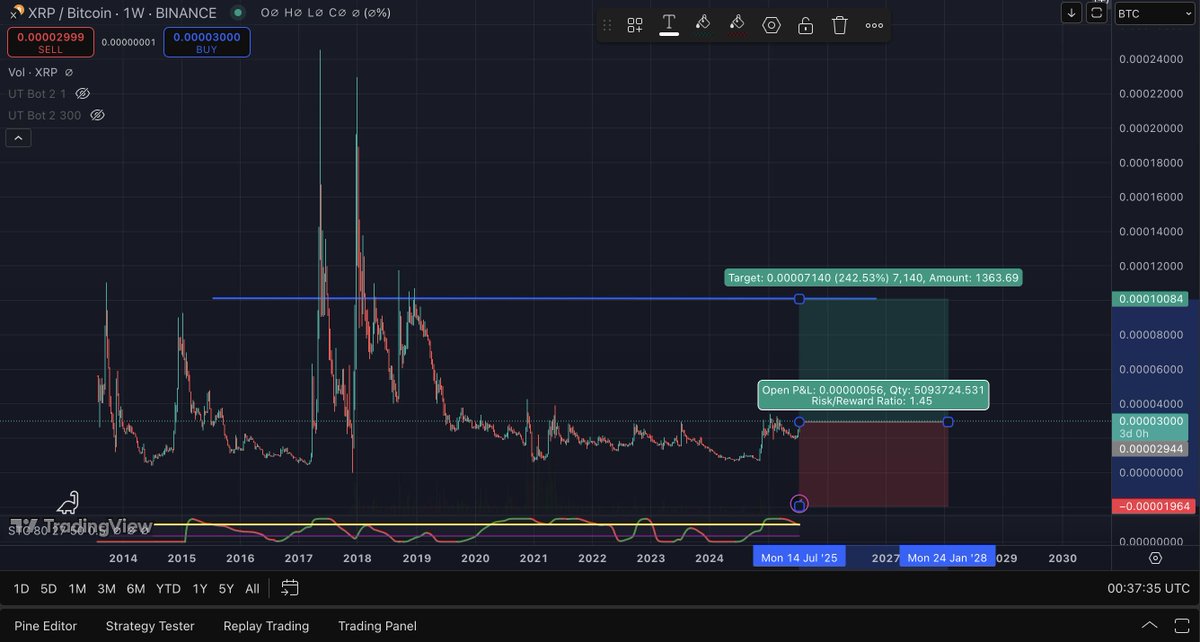Toggle visibility of UT Bot 2 300 indicator
1200x642 pixels.
point(97,115)
